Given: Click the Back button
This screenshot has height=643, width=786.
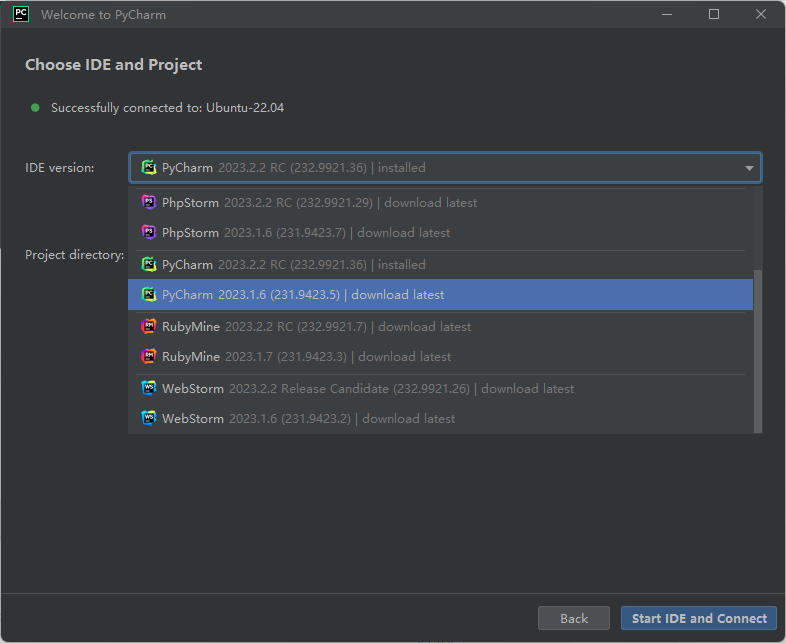Looking at the screenshot, I should [x=574, y=618].
